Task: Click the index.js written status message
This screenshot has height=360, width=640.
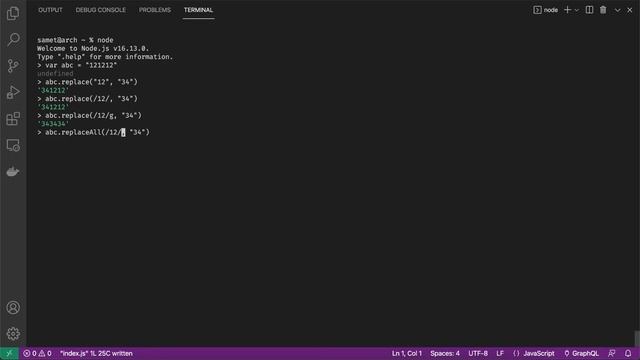Action: 96,353
